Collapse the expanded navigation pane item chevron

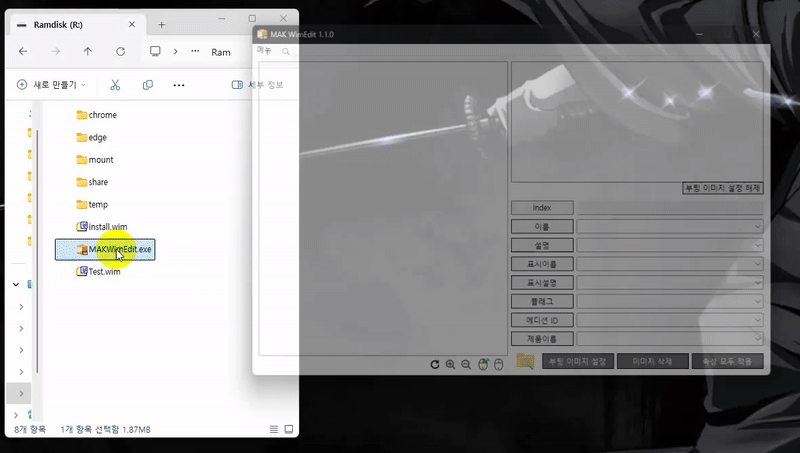pos(16,284)
